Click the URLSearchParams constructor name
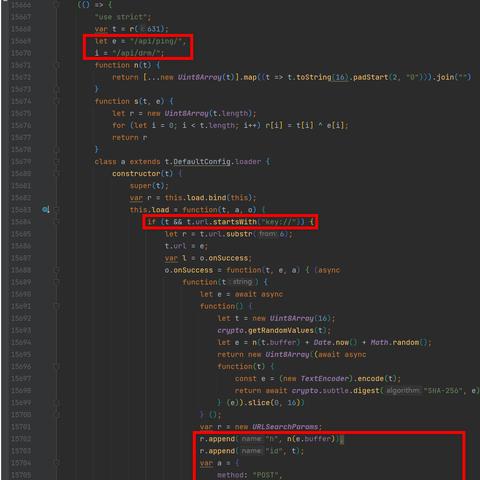Viewport: 480px width, 480px height. point(285,427)
